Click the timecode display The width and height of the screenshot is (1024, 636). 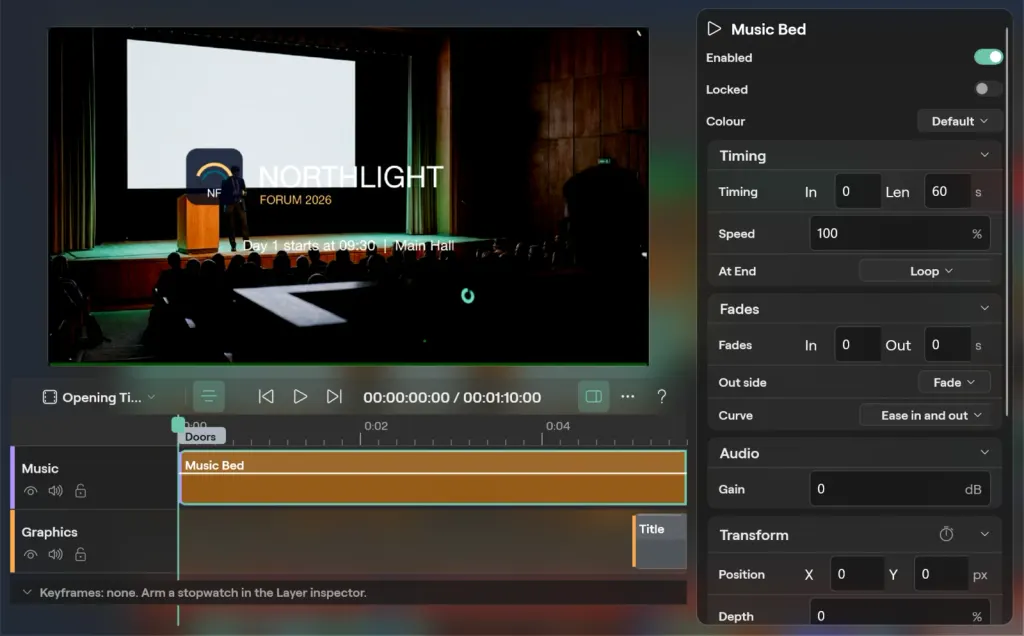(452, 397)
